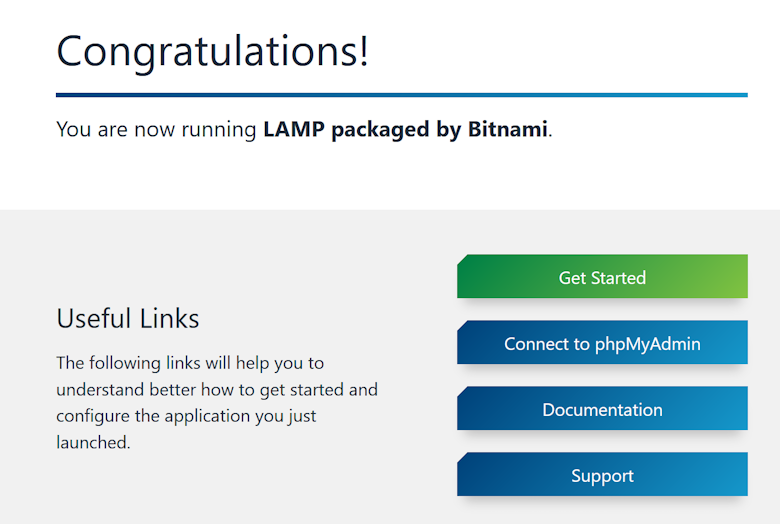Click the word Links in the section heading
The width and height of the screenshot is (780, 524).
click(169, 318)
